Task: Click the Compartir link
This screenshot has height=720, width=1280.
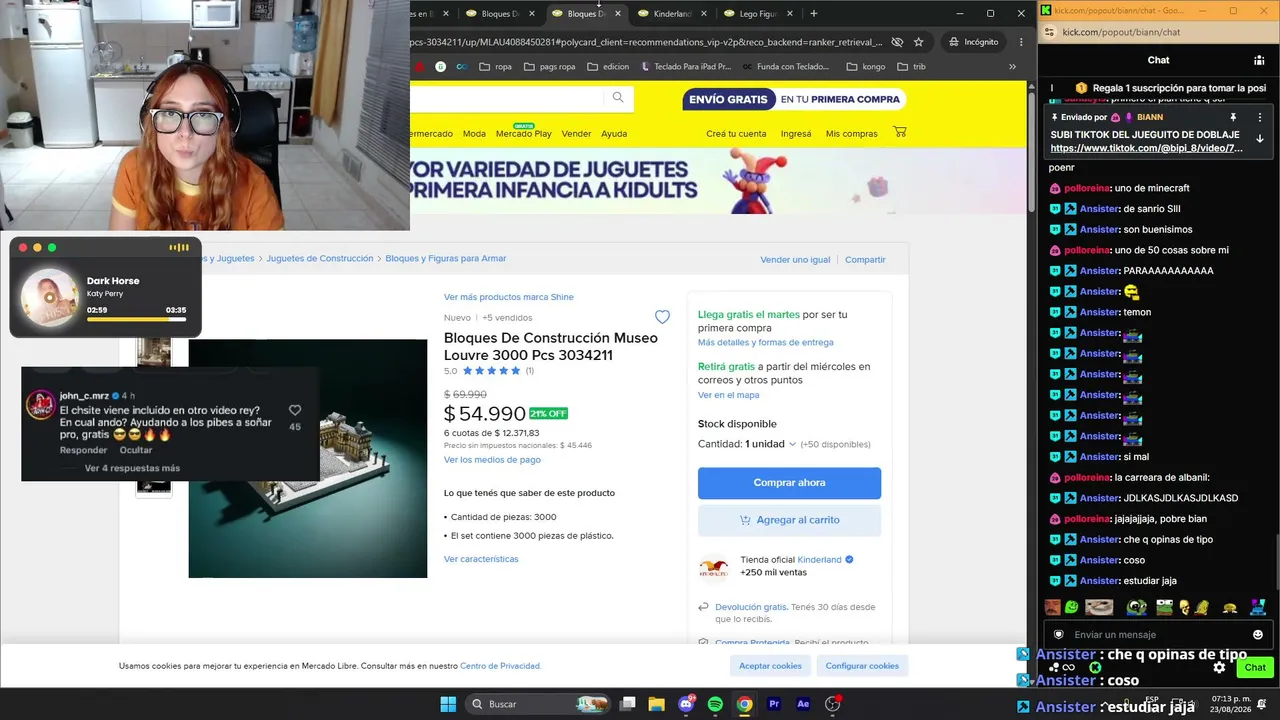Action: 865,260
